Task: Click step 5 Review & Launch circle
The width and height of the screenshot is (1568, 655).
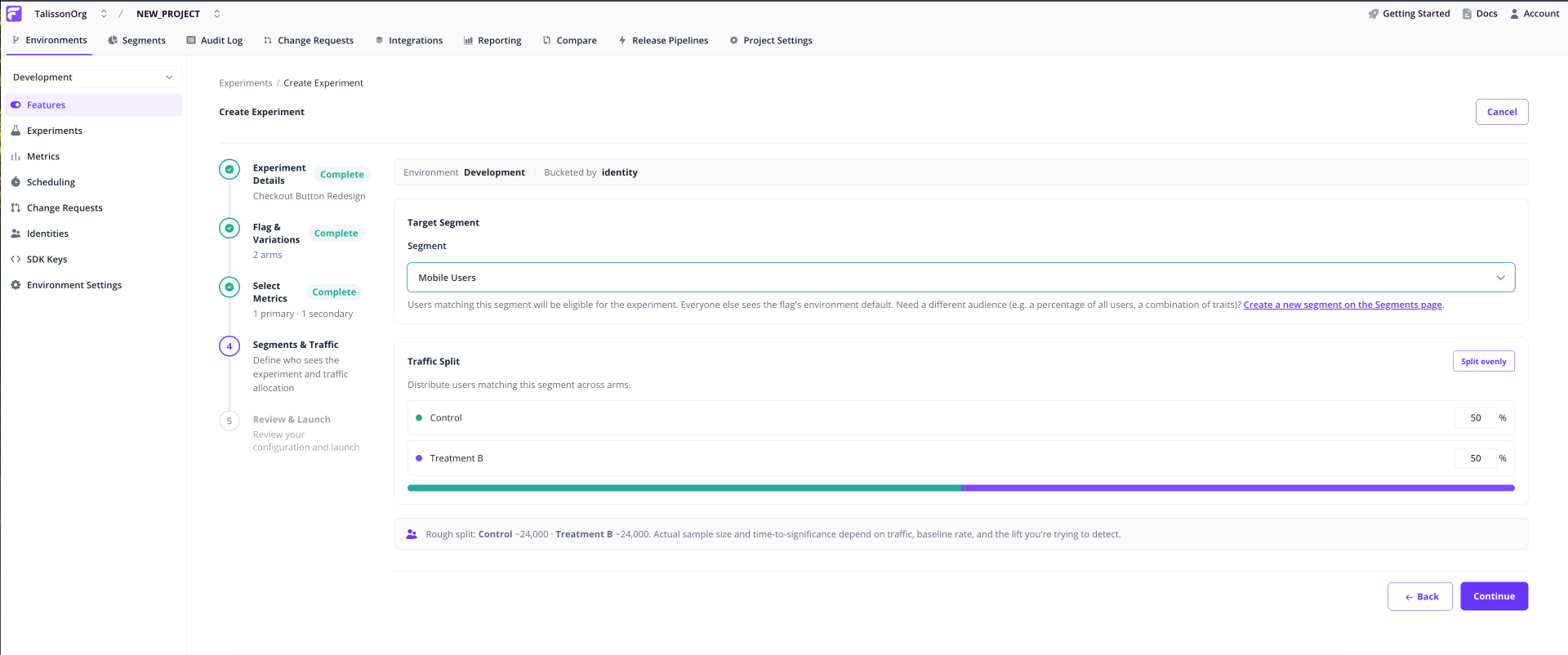Action: pos(229,421)
